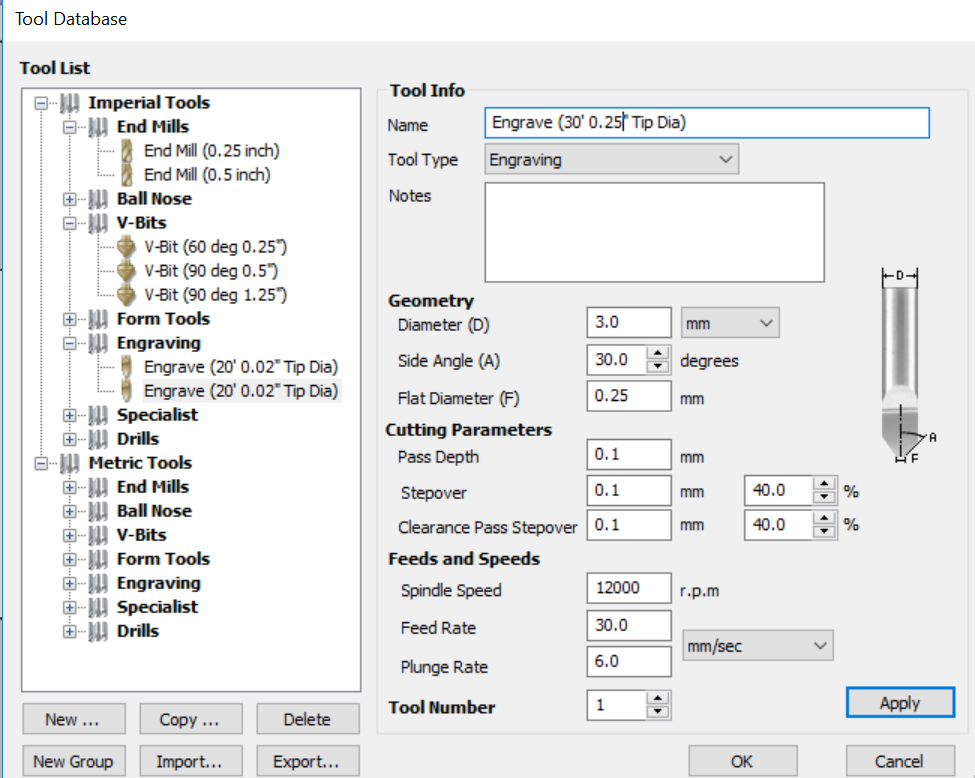Click the Copy ... button
Image resolution: width=975 pixels, height=778 pixels.
(x=191, y=719)
